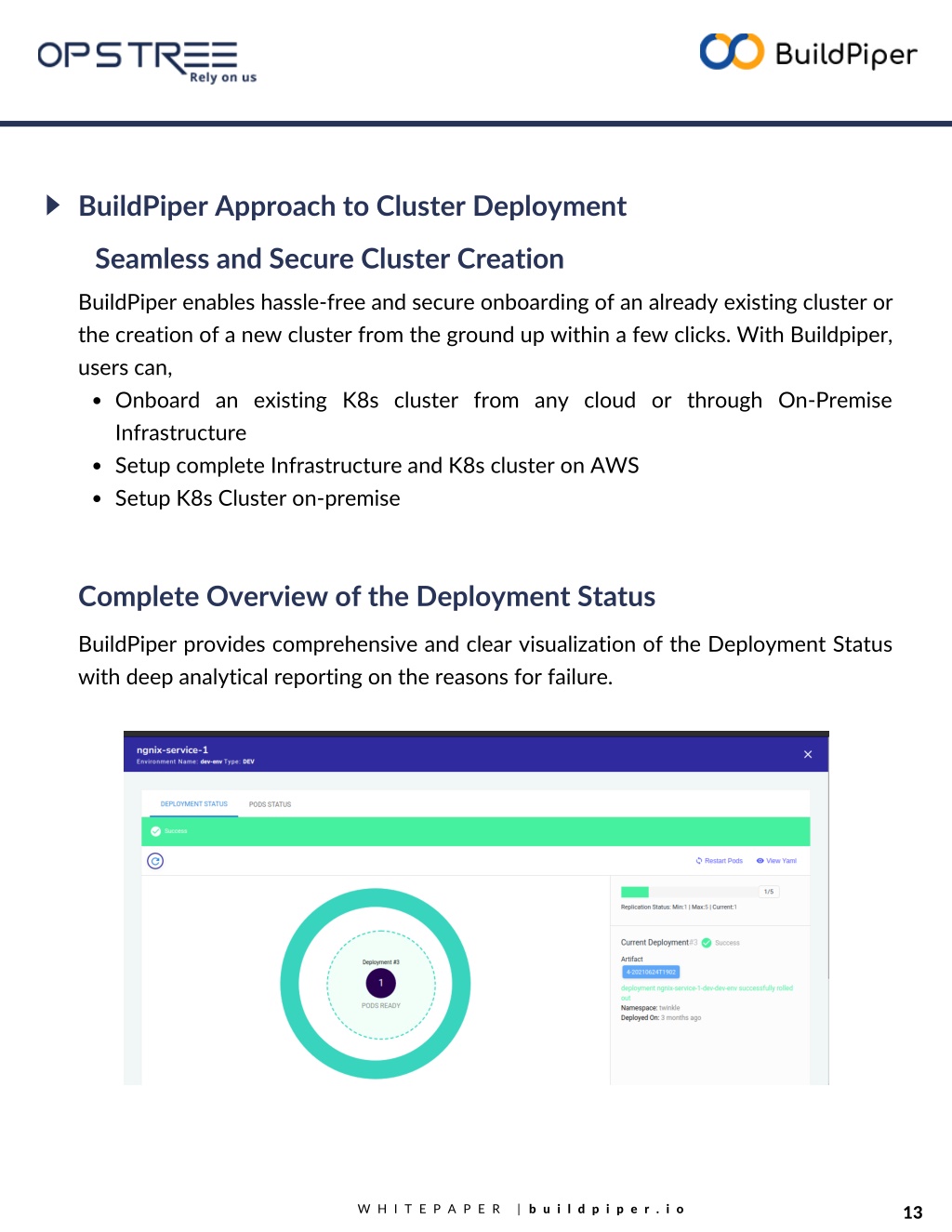Click the PODS READY label
Viewport: 952px width, 1232px height.
click(x=381, y=1006)
